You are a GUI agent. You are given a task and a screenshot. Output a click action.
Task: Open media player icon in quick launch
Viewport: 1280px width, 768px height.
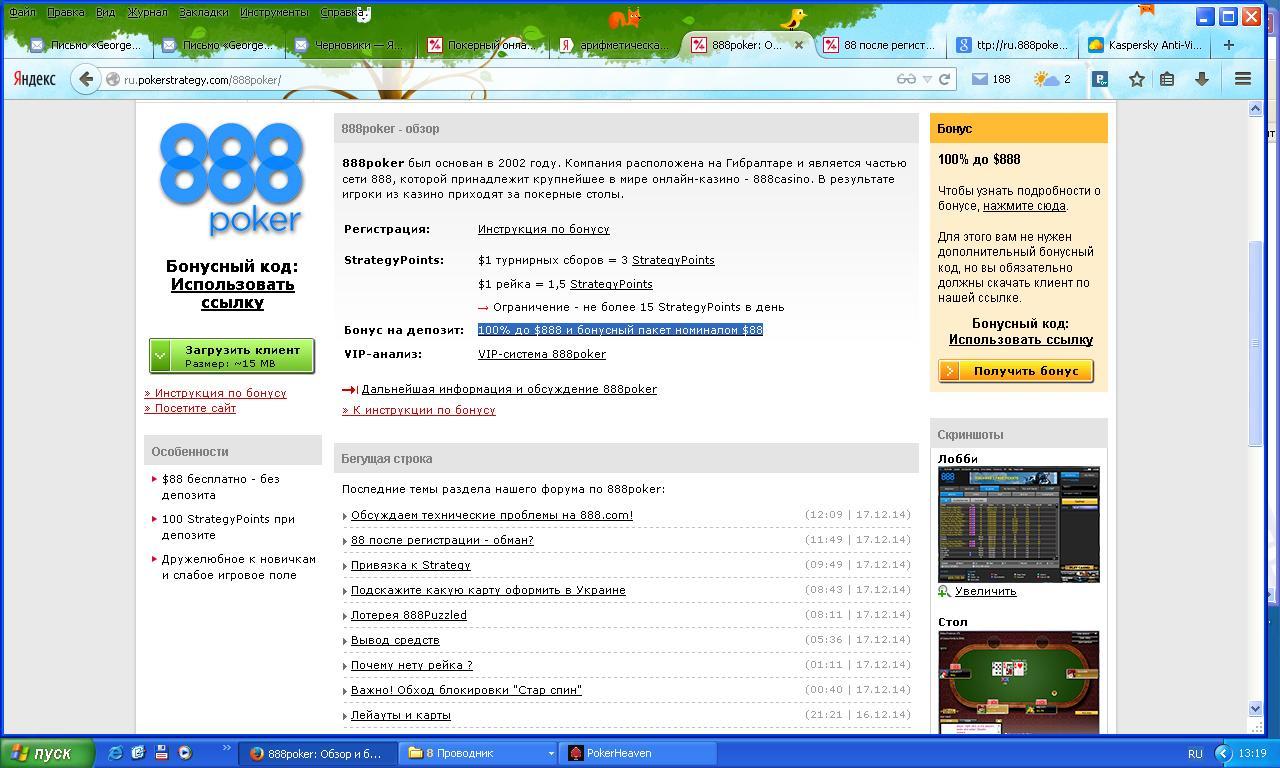[184, 753]
